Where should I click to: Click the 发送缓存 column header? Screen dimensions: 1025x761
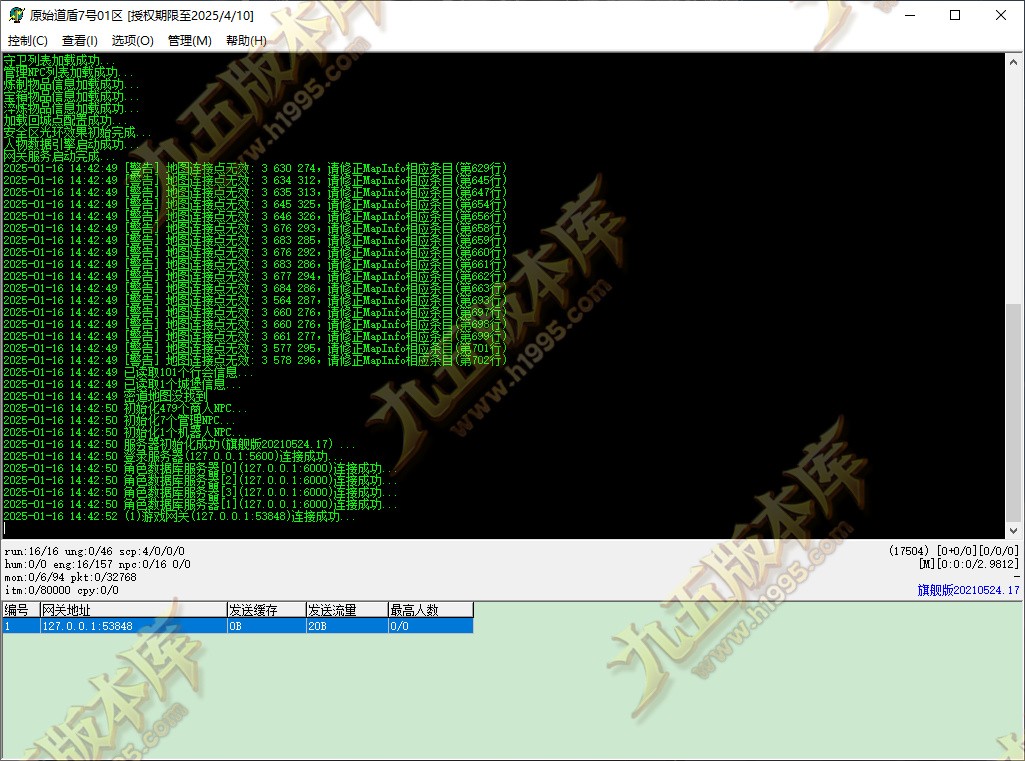266,610
